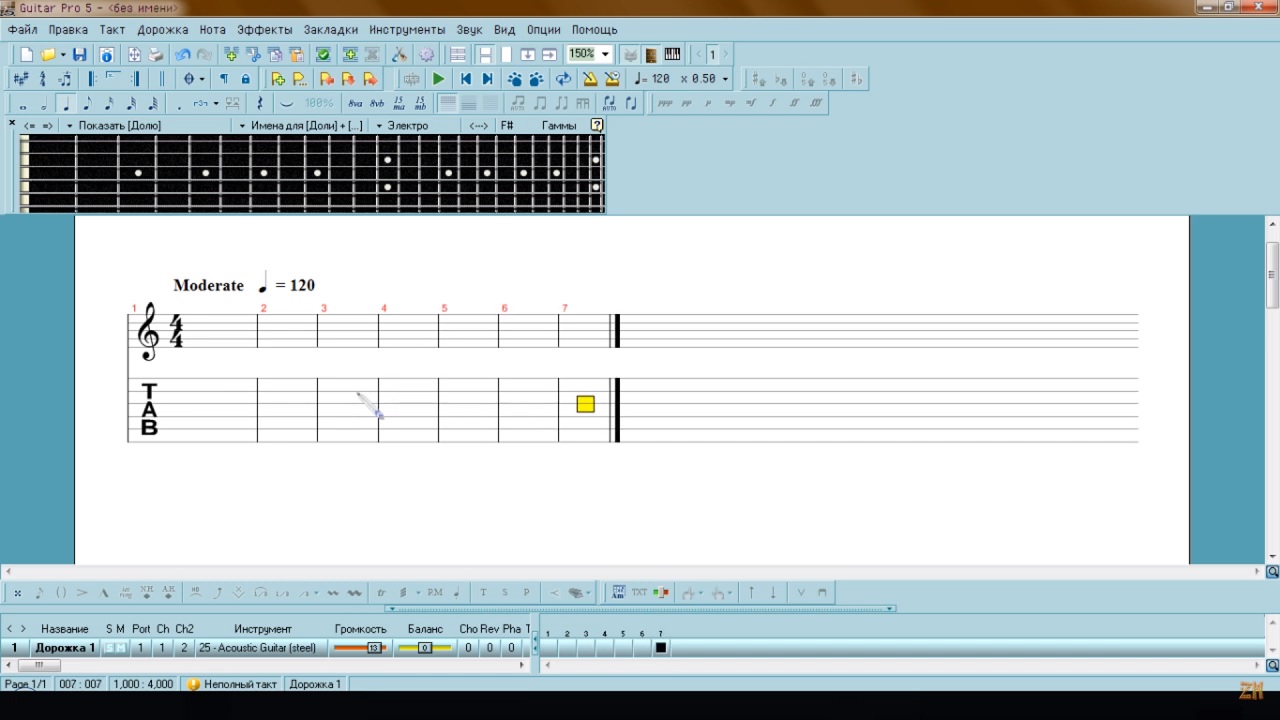Image resolution: width=1280 pixels, height=720 pixels.
Task: Click the Save floppy disk icon
Action: 79,55
